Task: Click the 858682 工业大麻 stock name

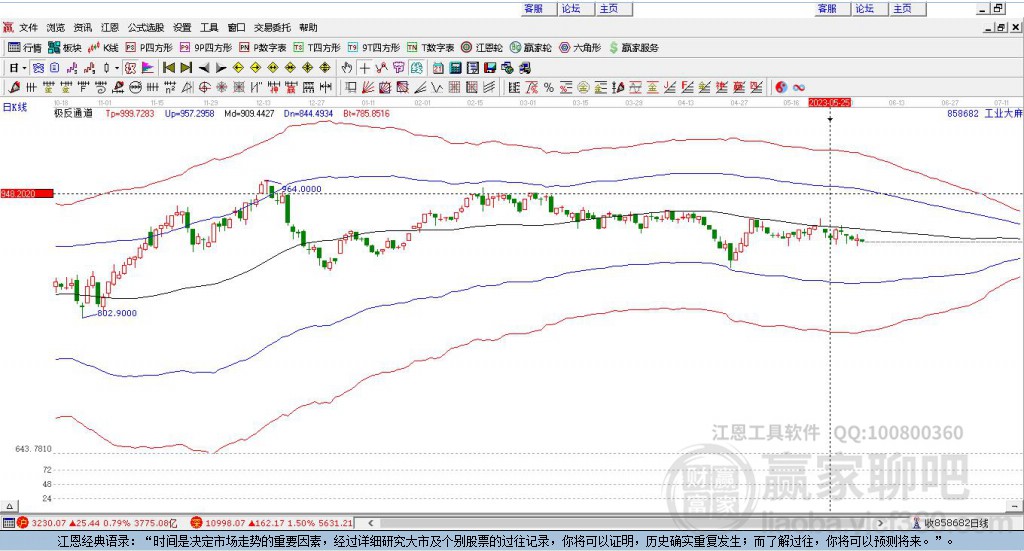Action: (x=984, y=114)
